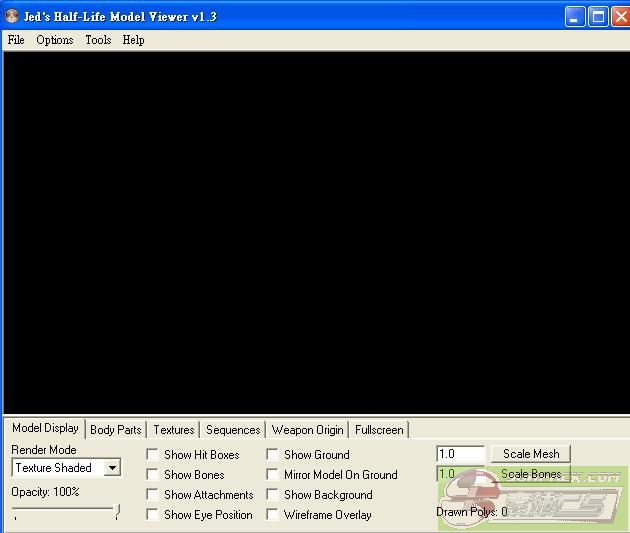The width and height of the screenshot is (630, 533).
Task: Open the File menu
Action: tap(16, 40)
